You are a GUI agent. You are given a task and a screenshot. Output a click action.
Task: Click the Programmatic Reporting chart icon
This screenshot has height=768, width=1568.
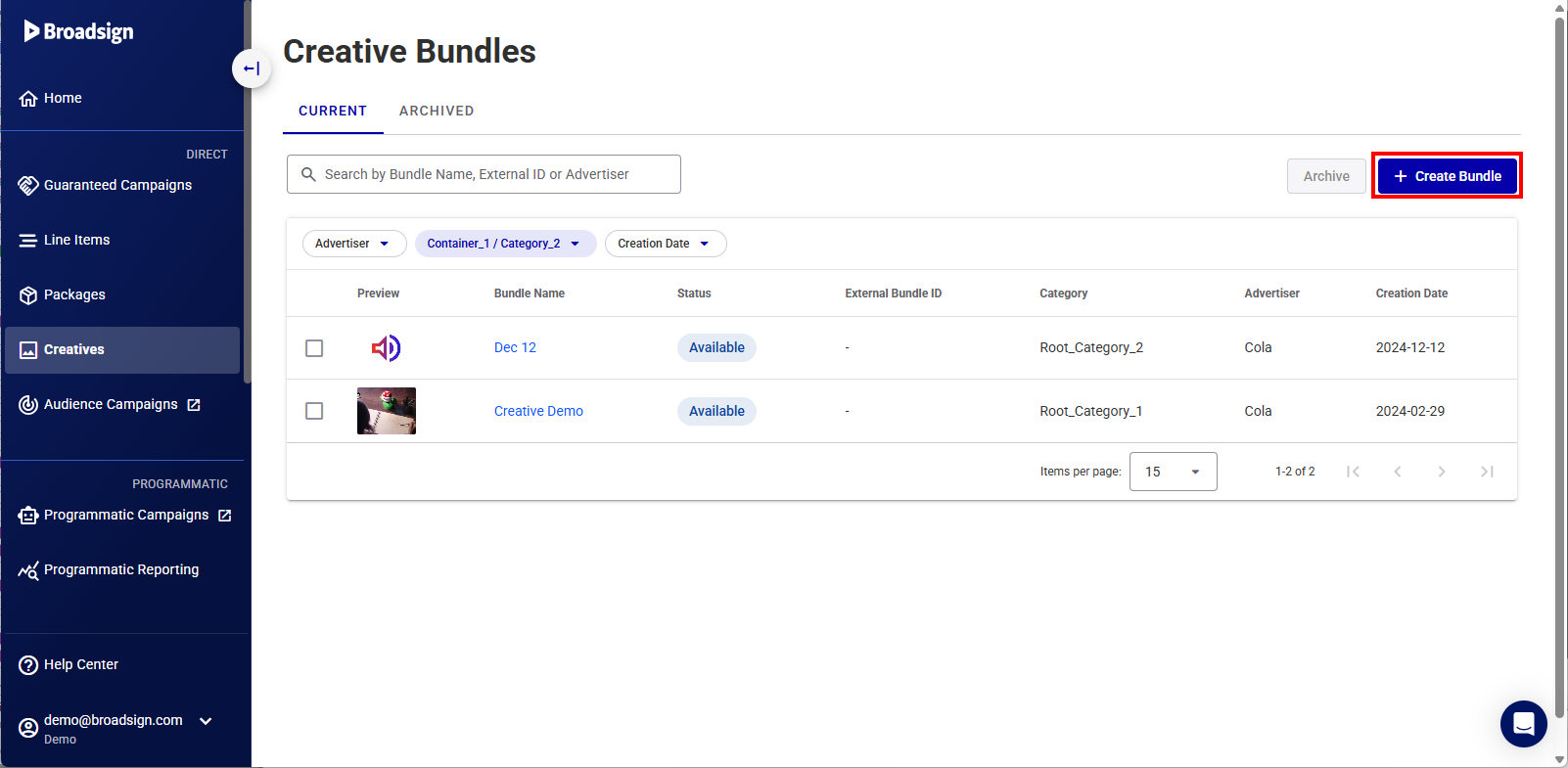pyautogui.click(x=28, y=570)
